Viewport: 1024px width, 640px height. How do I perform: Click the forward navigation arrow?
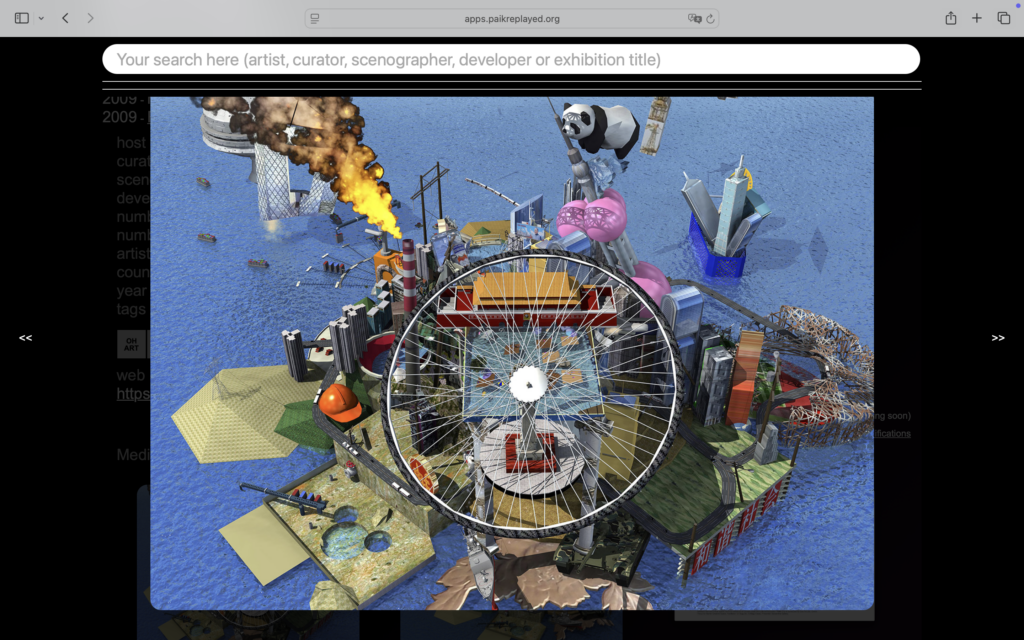coord(91,18)
